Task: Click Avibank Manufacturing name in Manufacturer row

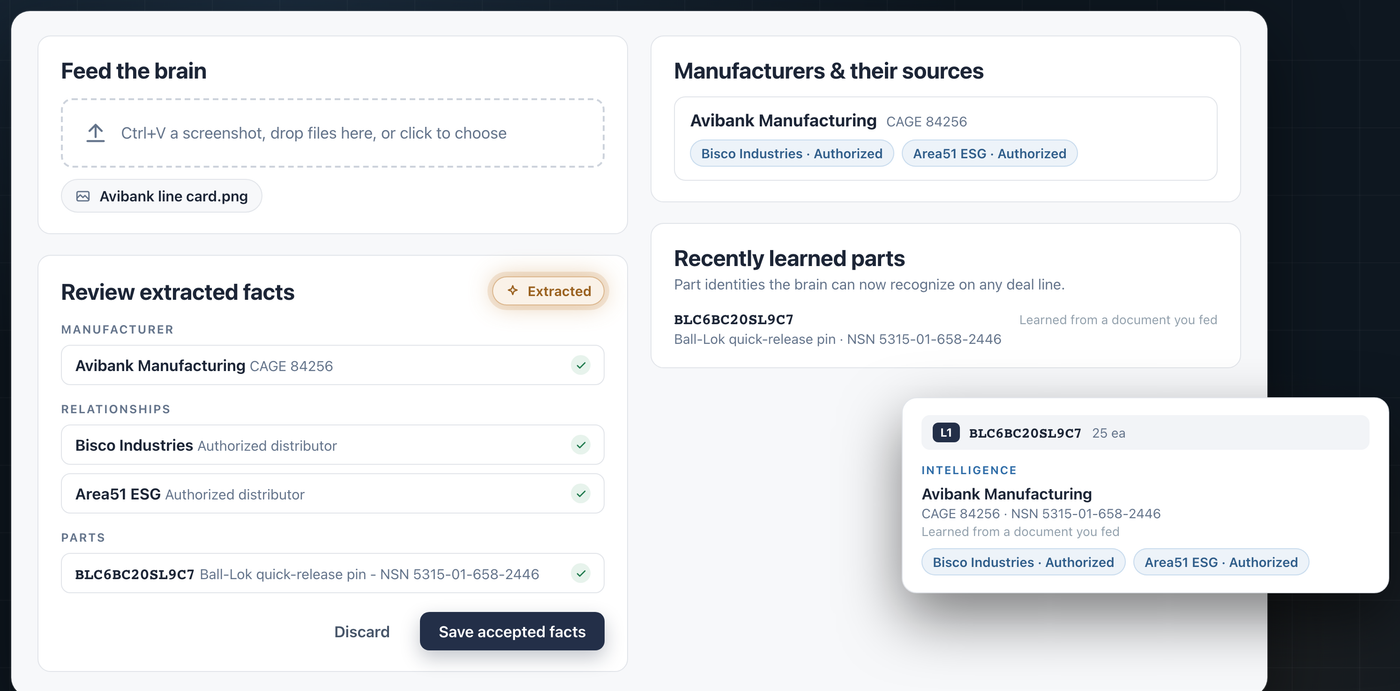Action: click(160, 365)
